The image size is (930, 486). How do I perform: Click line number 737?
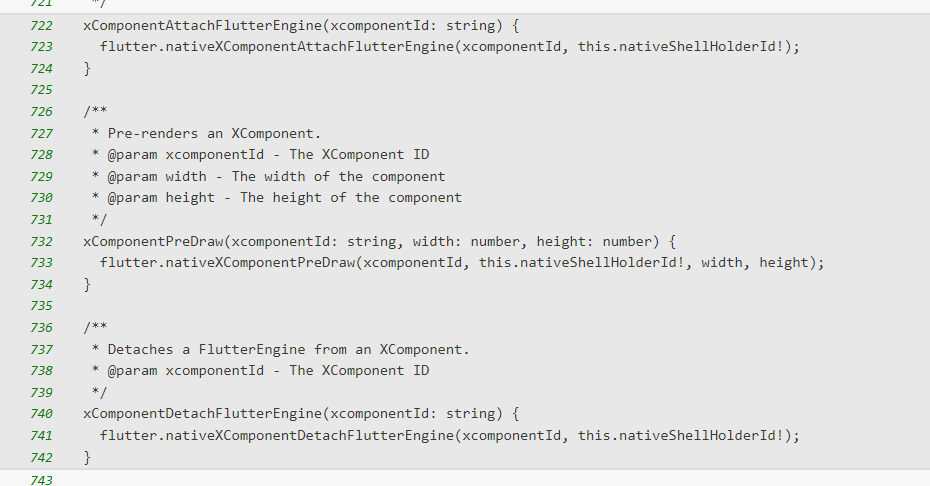point(41,349)
